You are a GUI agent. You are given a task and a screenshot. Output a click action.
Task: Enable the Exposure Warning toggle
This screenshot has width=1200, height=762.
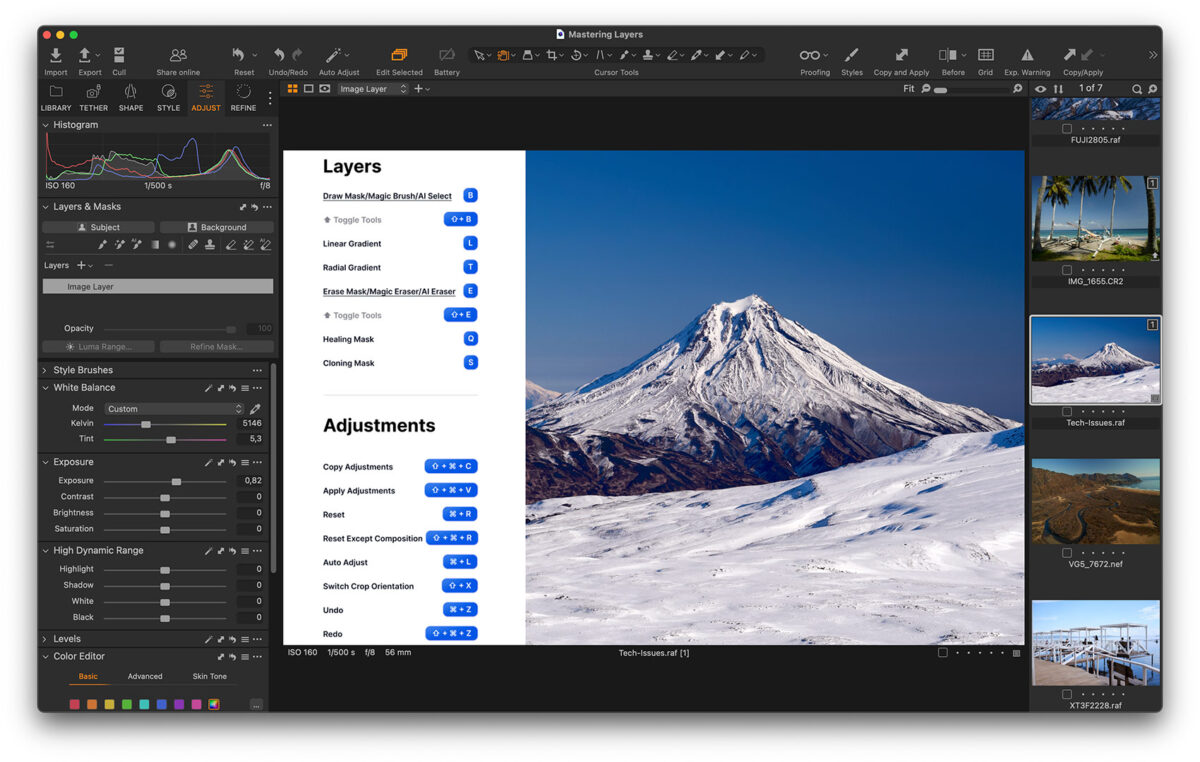point(1026,55)
